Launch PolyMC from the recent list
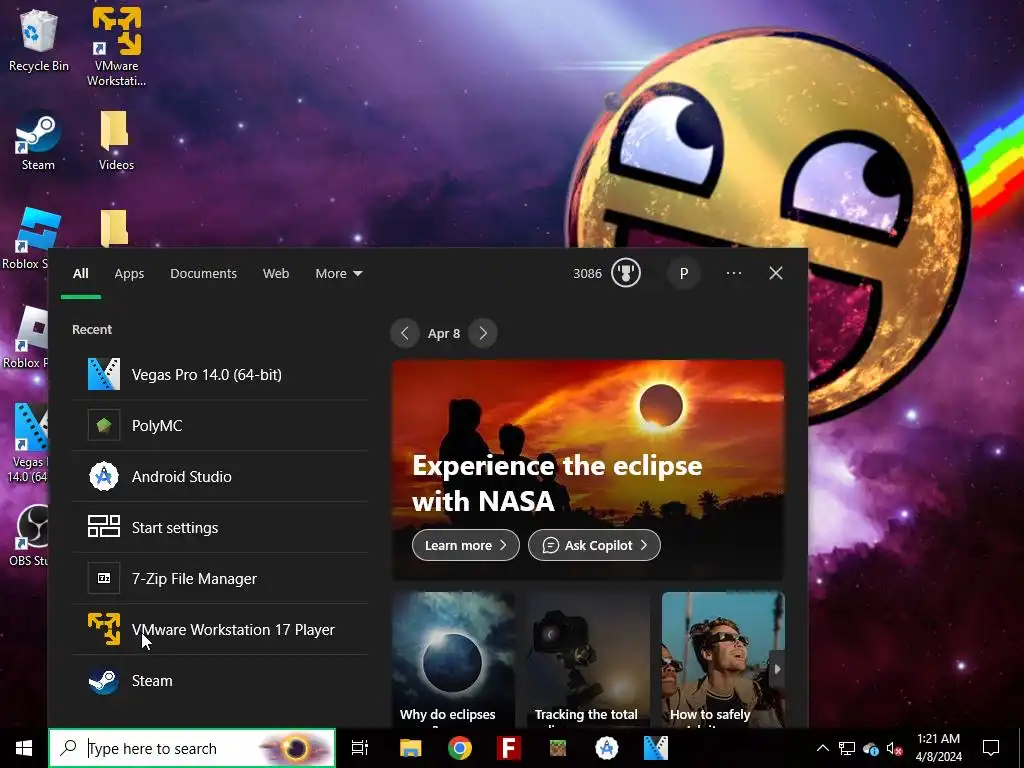The image size is (1024, 768). [220, 426]
